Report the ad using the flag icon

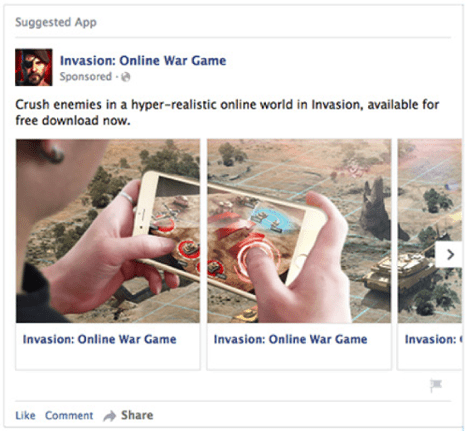click(436, 385)
